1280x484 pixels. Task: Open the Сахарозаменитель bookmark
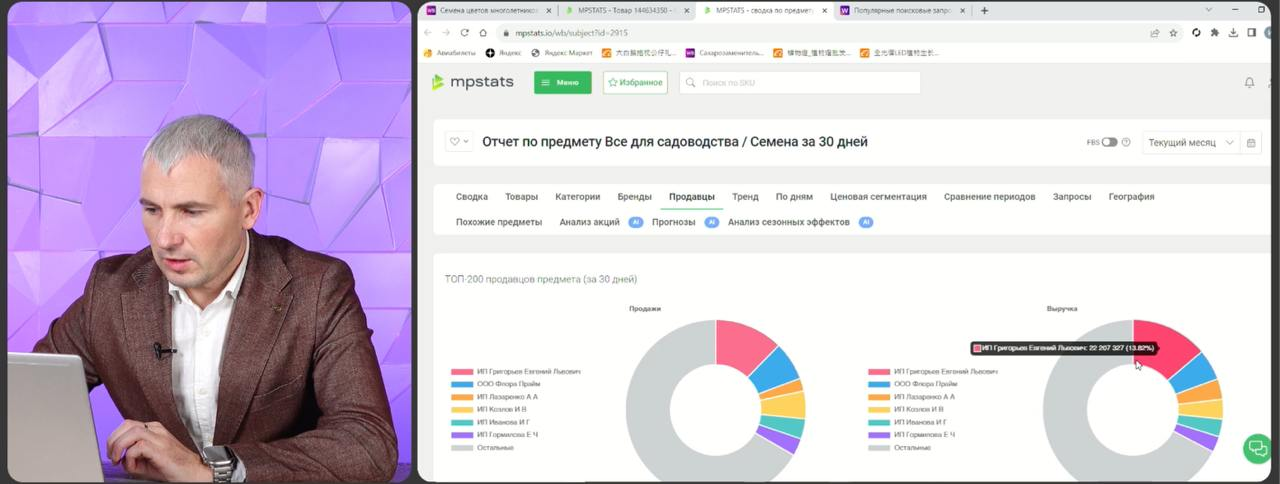(x=724, y=53)
